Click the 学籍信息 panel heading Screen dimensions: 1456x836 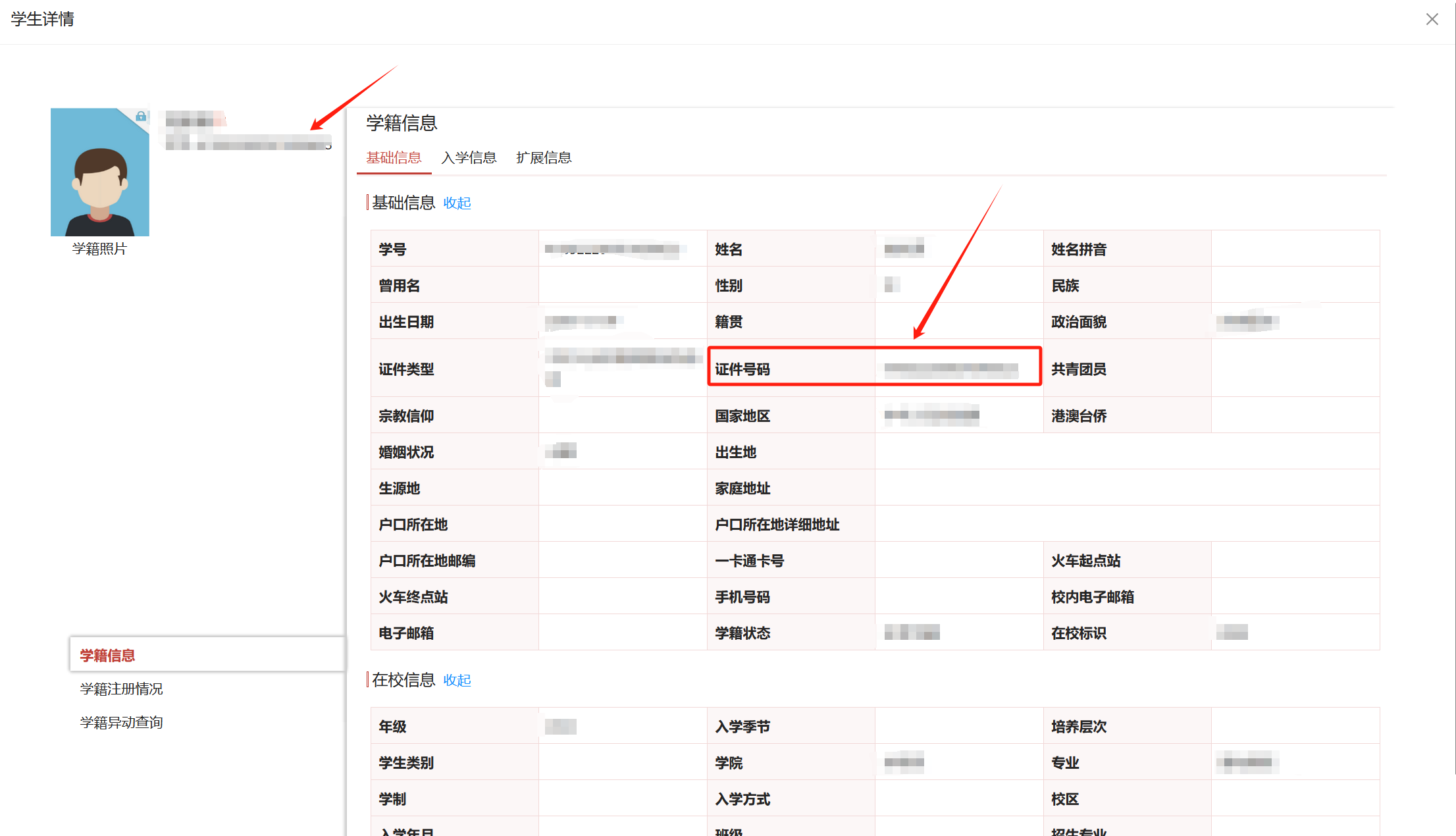tap(402, 123)
